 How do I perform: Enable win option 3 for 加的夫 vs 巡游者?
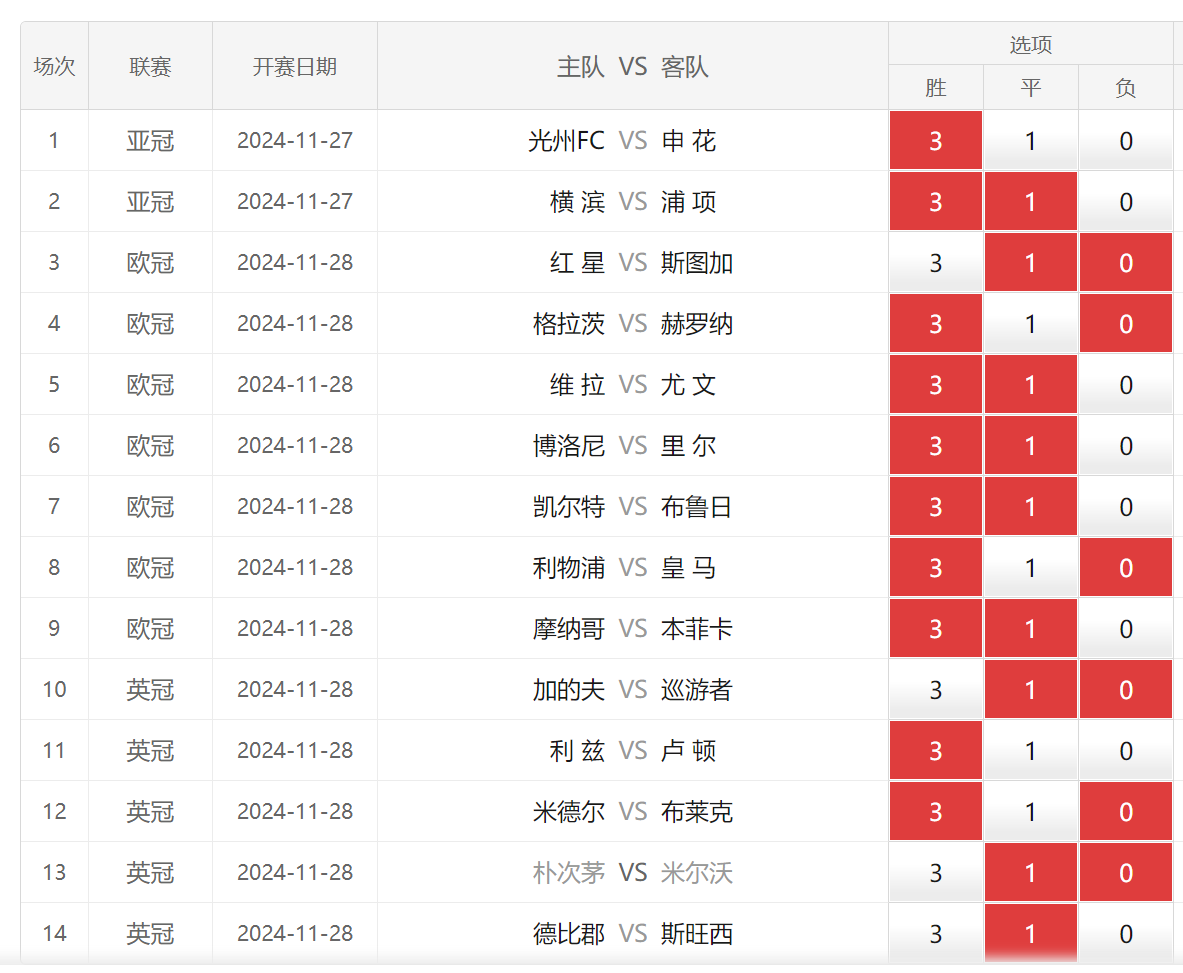tap(935, 690)
